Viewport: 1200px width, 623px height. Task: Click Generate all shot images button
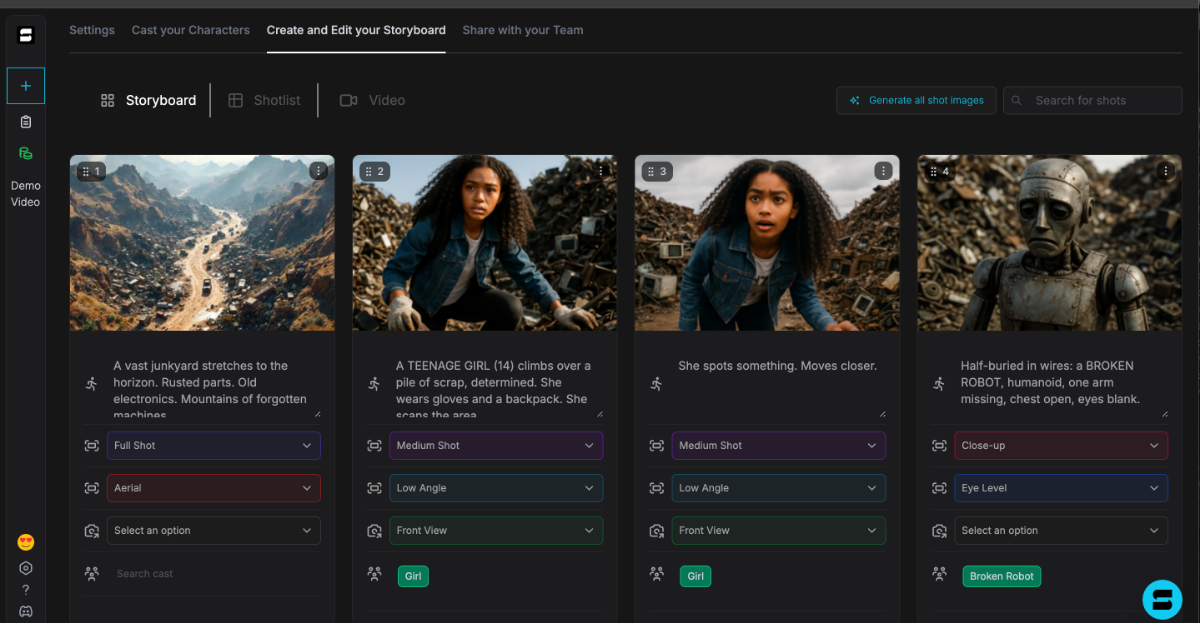(916, 100)
